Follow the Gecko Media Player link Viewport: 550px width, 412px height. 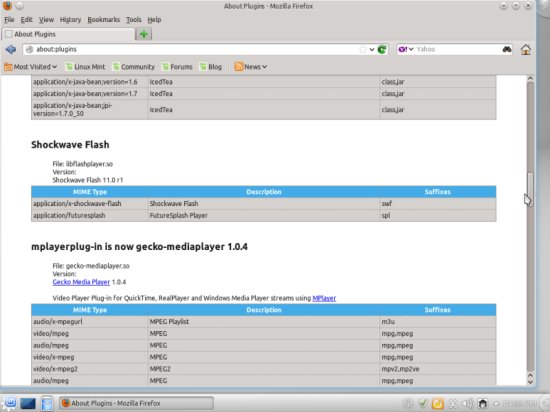[81, 282]
